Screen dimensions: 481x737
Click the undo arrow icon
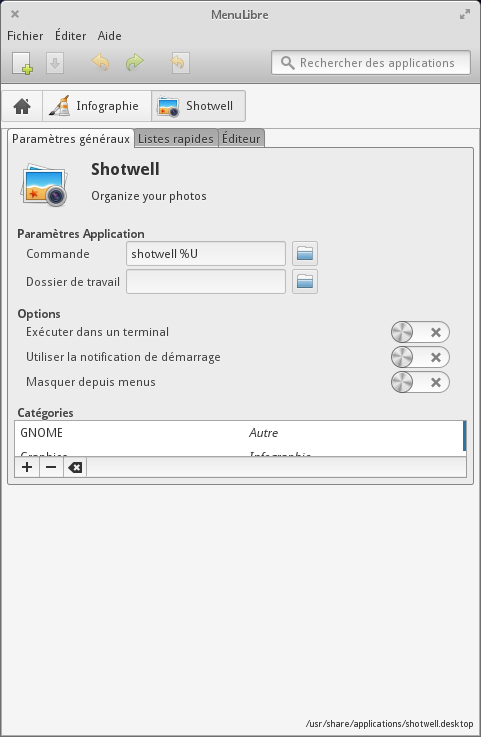(100, 63)
